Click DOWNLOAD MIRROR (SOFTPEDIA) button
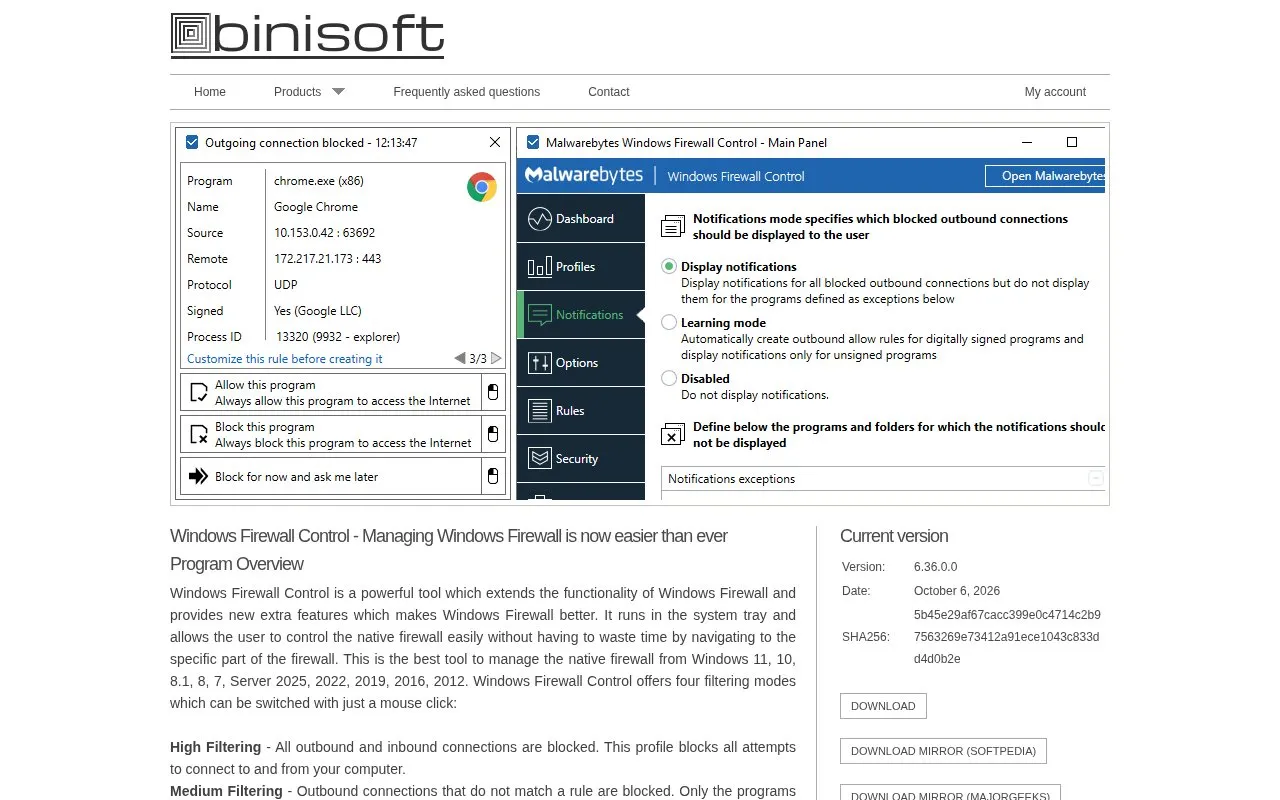1280x800 pixels. pyautogui.click(x=944, y=751)
